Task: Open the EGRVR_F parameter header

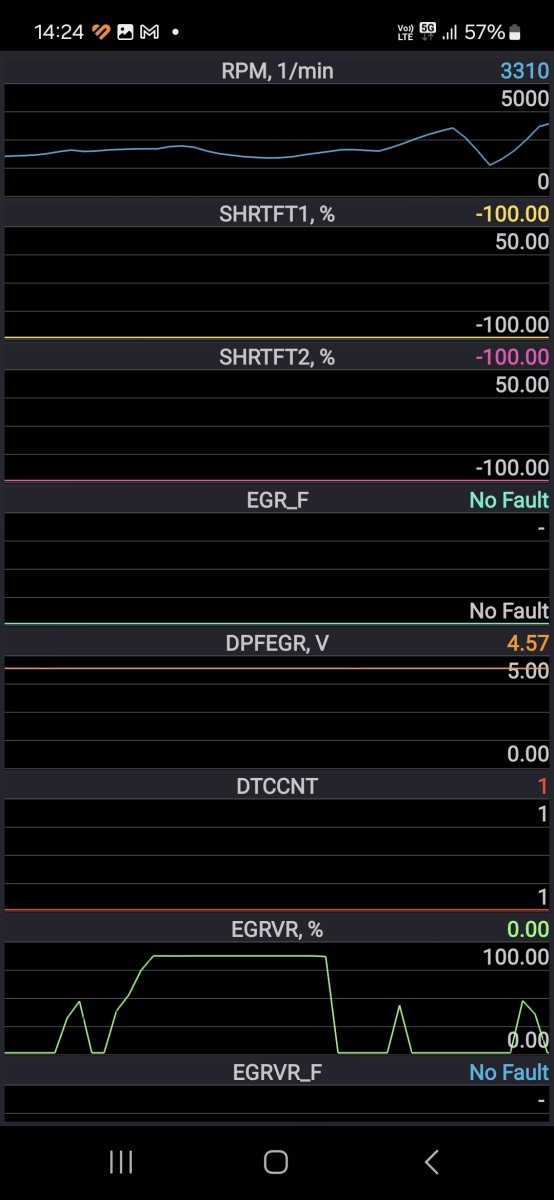Action: pyautogui.click(x=277, y=1072)
